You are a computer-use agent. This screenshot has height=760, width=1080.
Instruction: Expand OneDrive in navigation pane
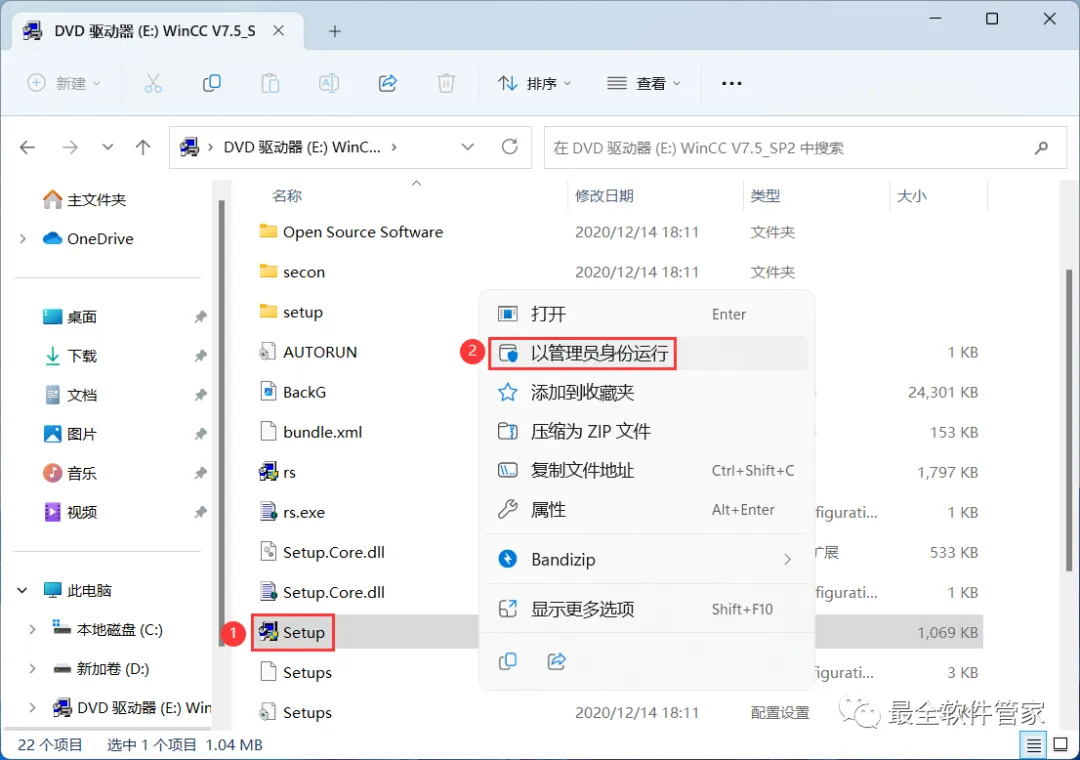[x=23, y=239]
